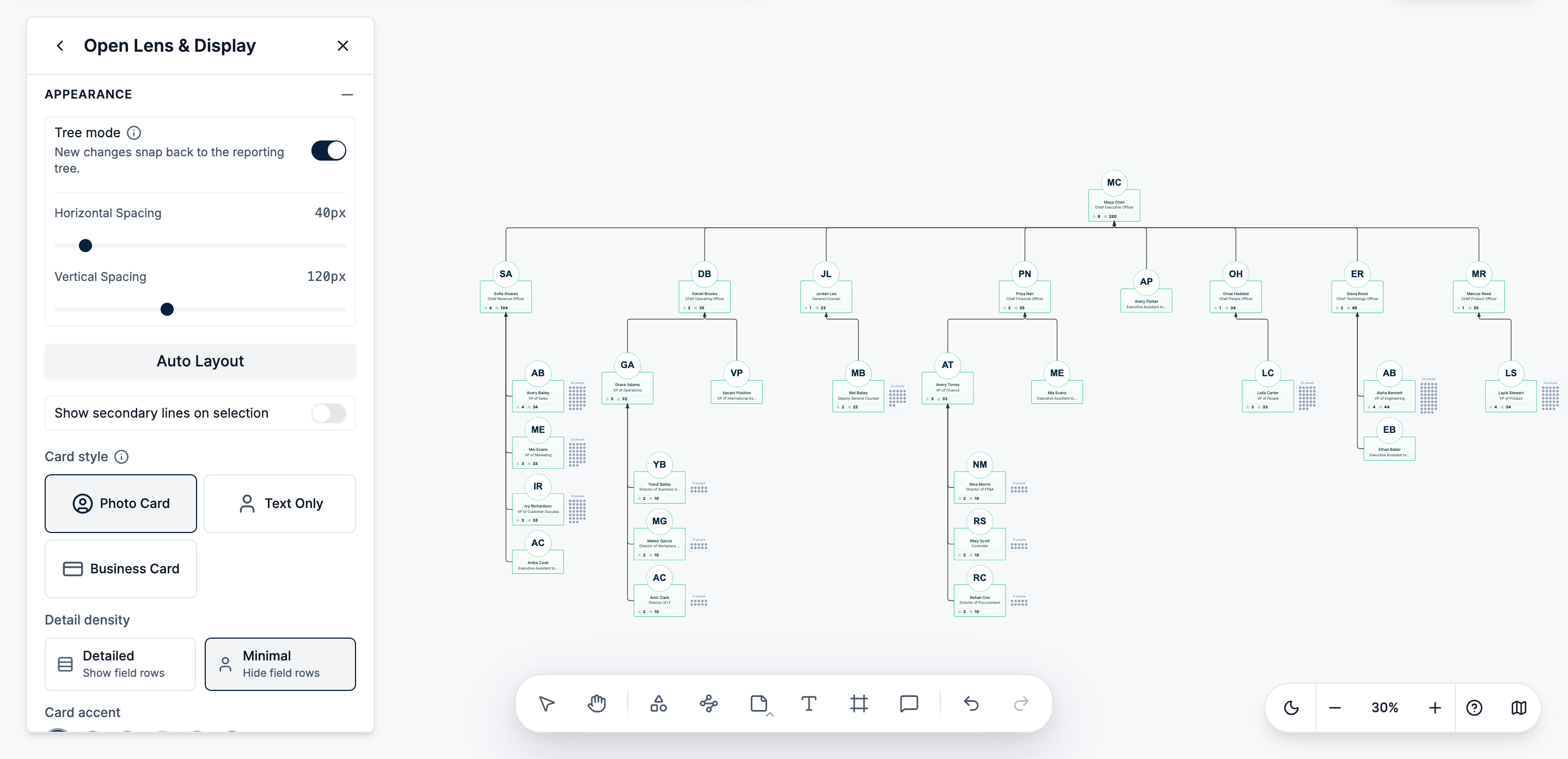Select Photo Card style
The width and height of the screenshot is (1568, 759).
click(120, 503)
